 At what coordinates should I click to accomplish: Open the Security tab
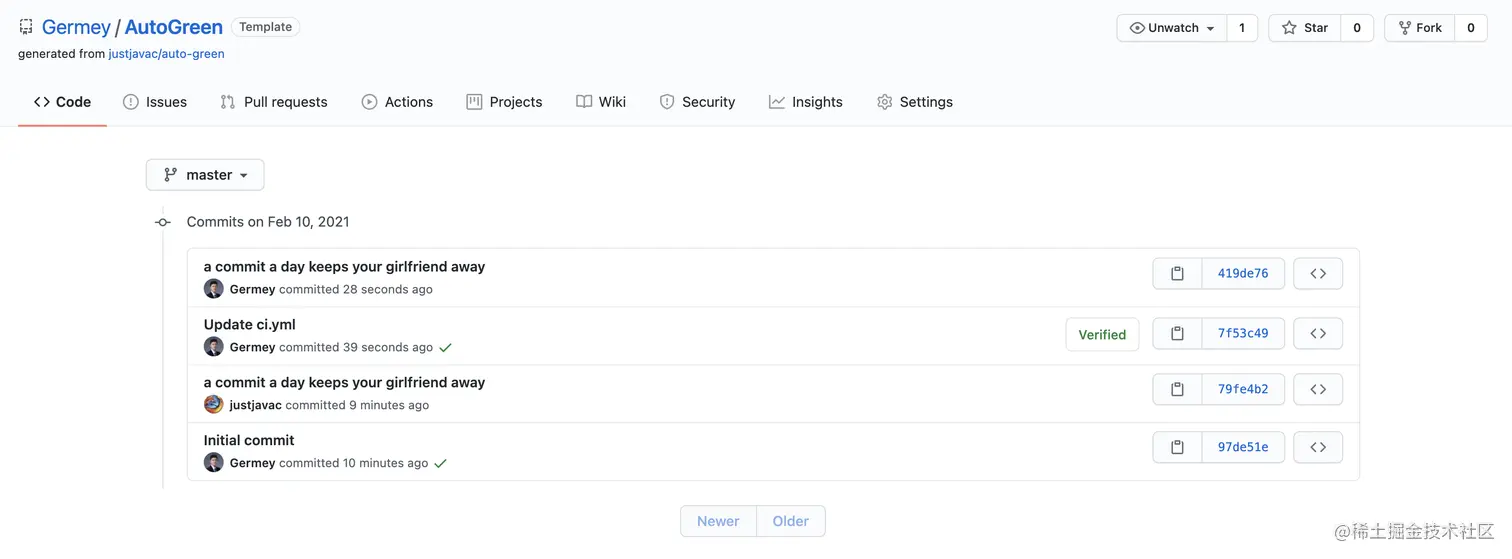pyautogui.click(x=697, y=102)
